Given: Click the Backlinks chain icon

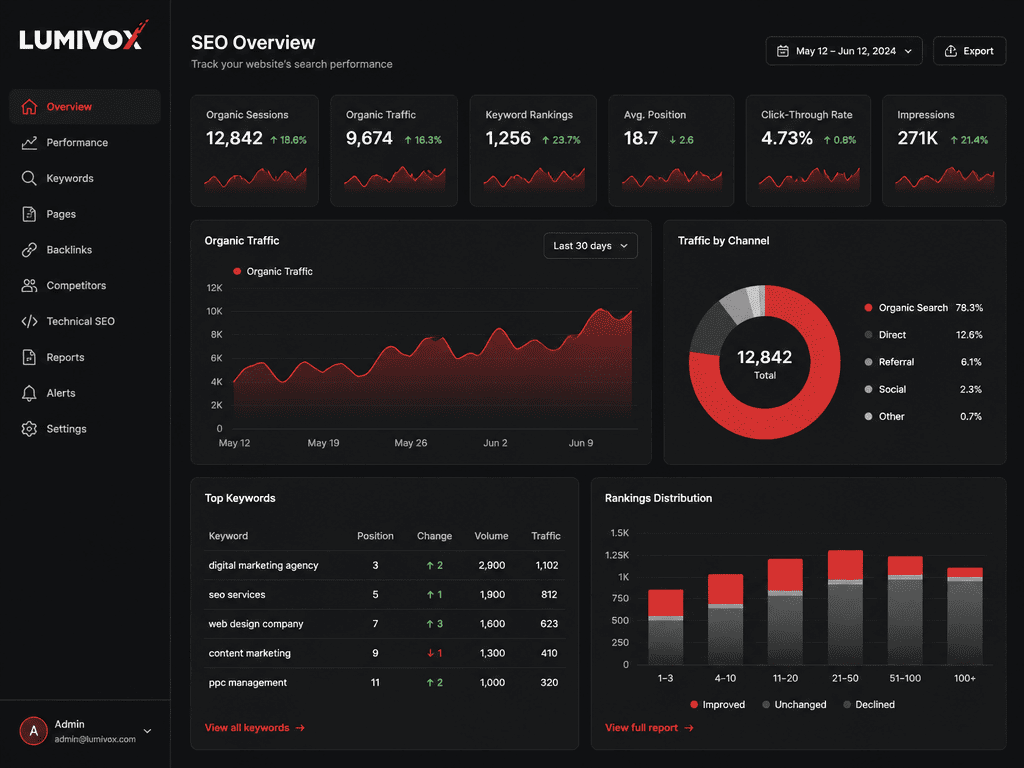Looking at the screenshot, I should (x=29, y=249).
